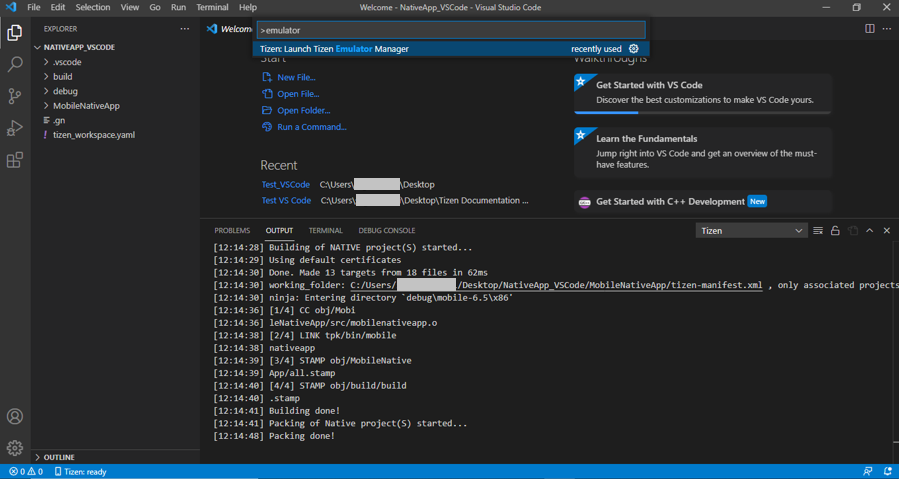Expand the OUTLINE section
The image size is (899, 479).
59,457
